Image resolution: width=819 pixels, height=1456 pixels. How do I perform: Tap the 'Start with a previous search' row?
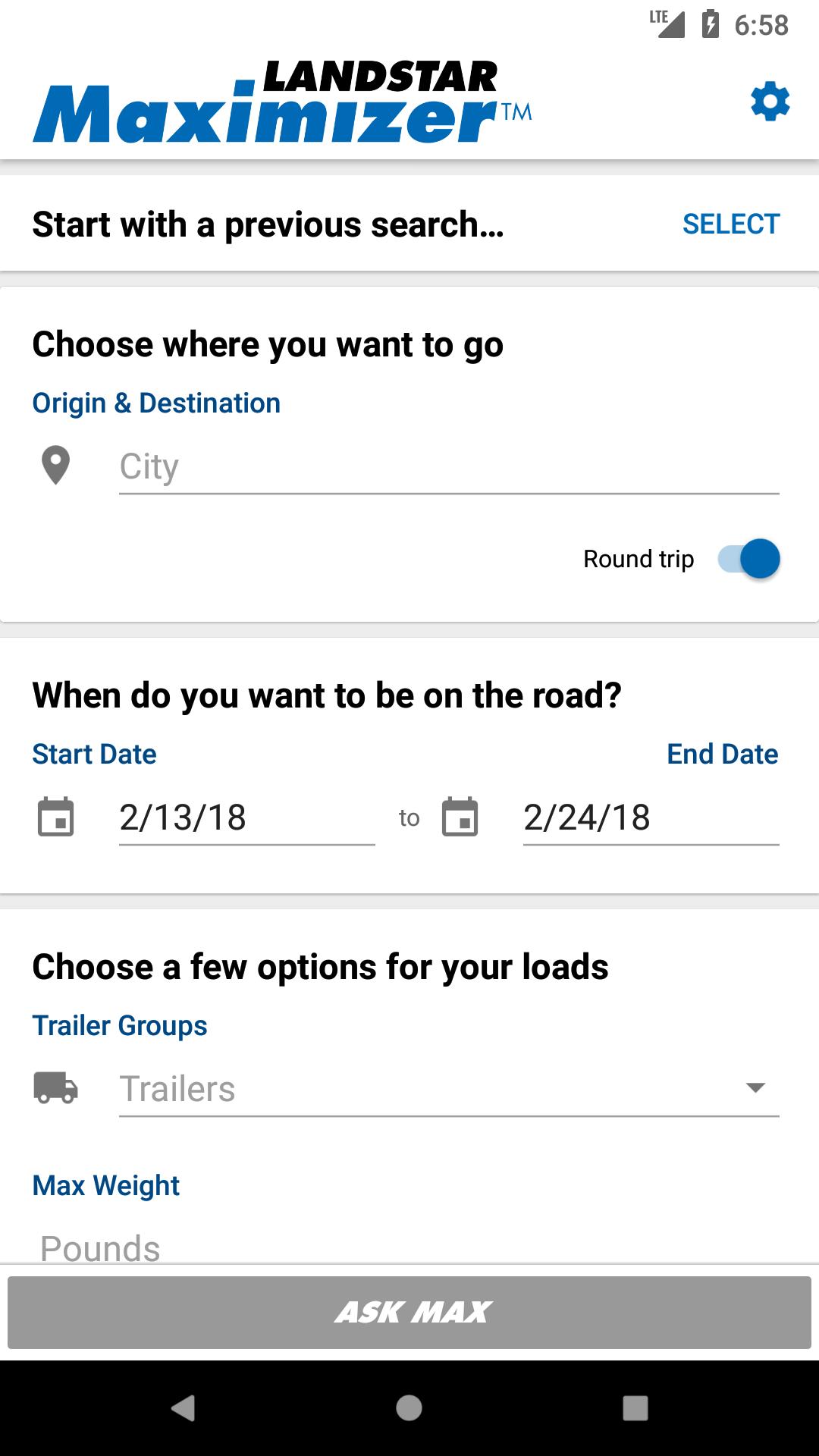[x=409, y=224]
